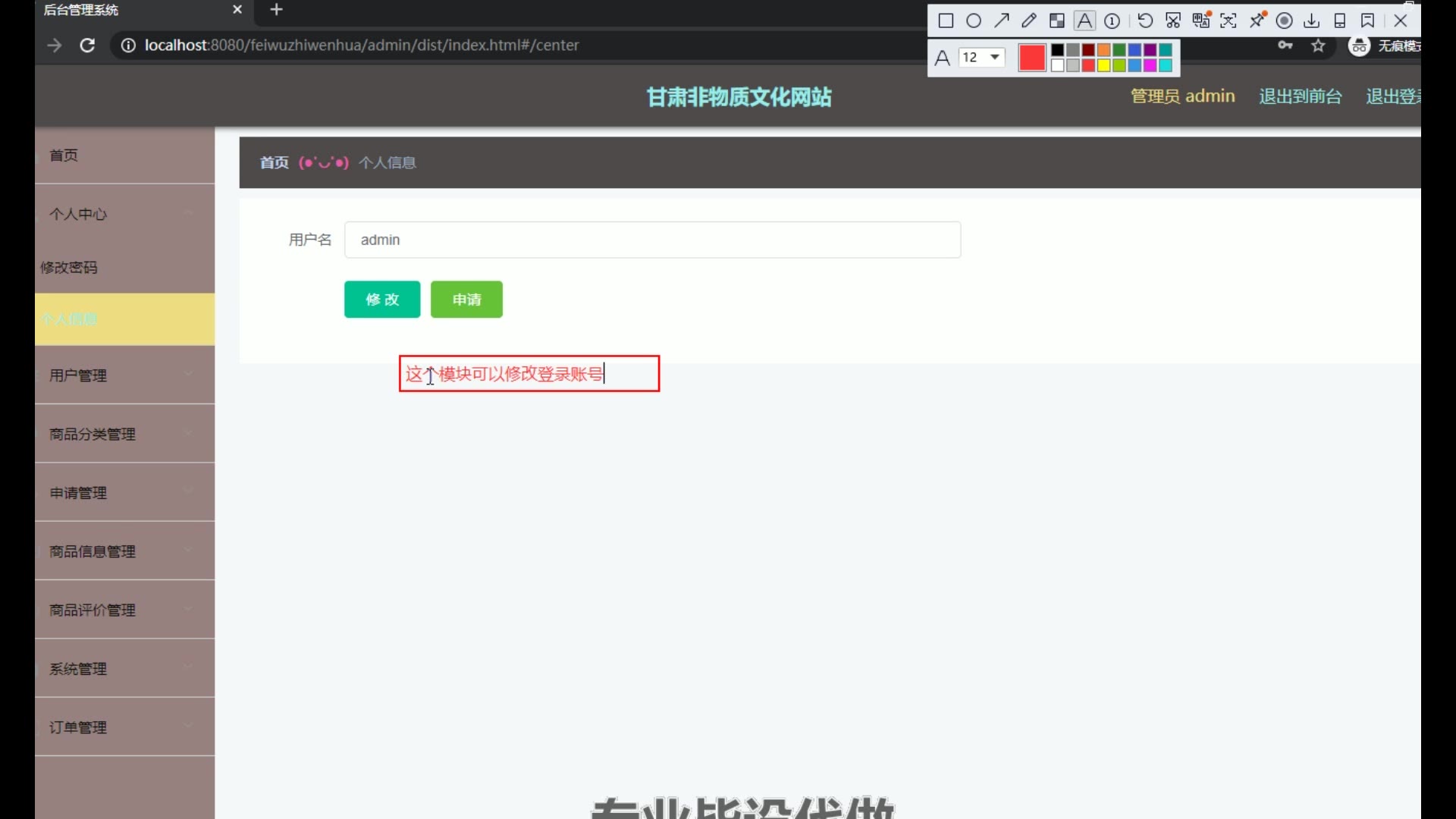Click the download save screenshot icon
Screen dimensions: 1456x819
click(1312, 20)
